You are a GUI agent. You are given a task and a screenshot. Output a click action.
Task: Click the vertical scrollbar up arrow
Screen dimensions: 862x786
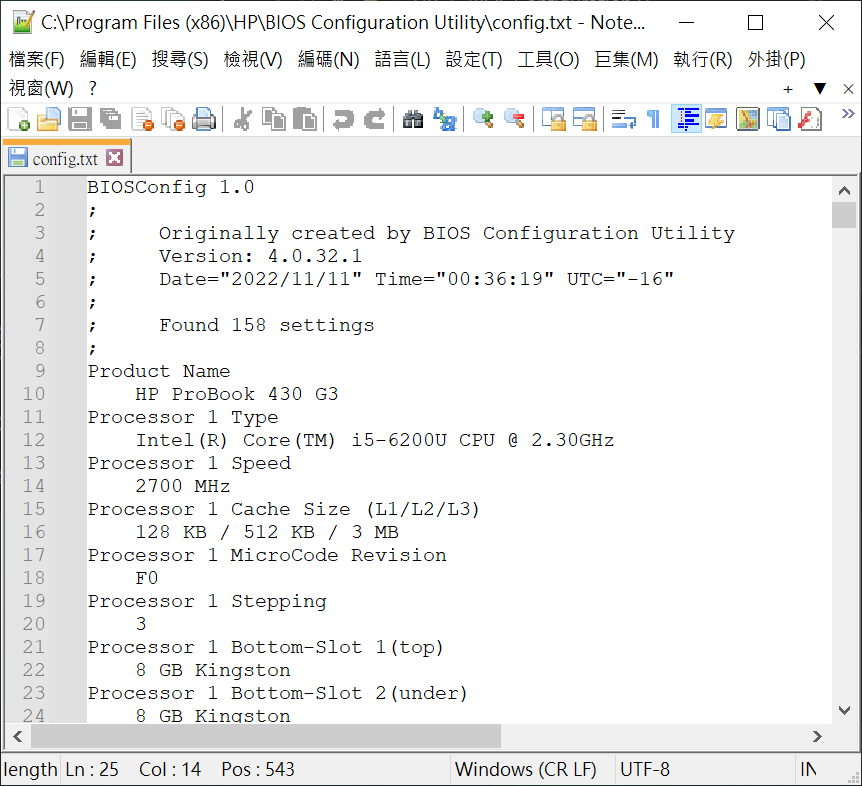(844, 191)
